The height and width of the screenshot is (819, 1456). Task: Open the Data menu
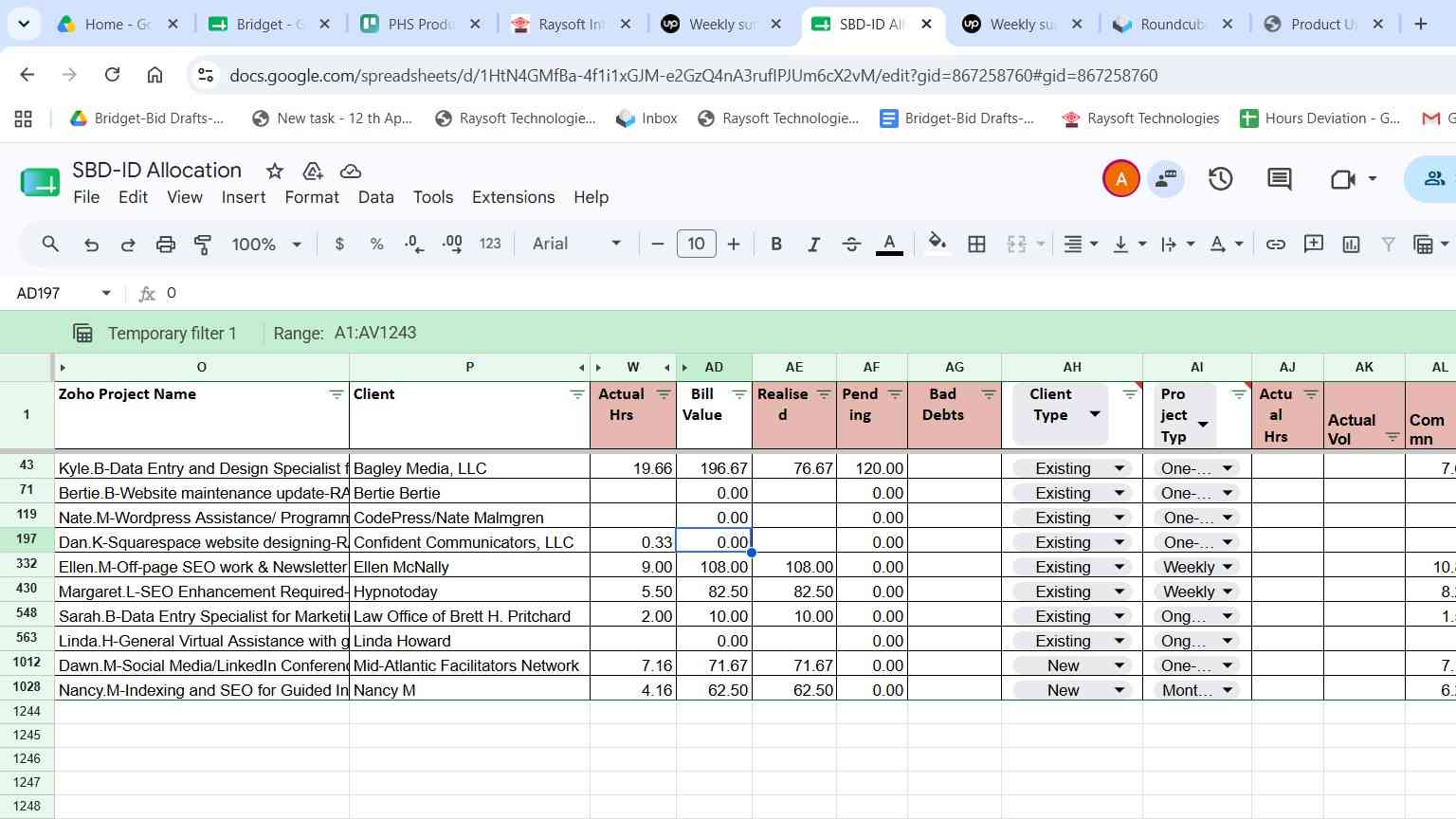pos(375,197)
